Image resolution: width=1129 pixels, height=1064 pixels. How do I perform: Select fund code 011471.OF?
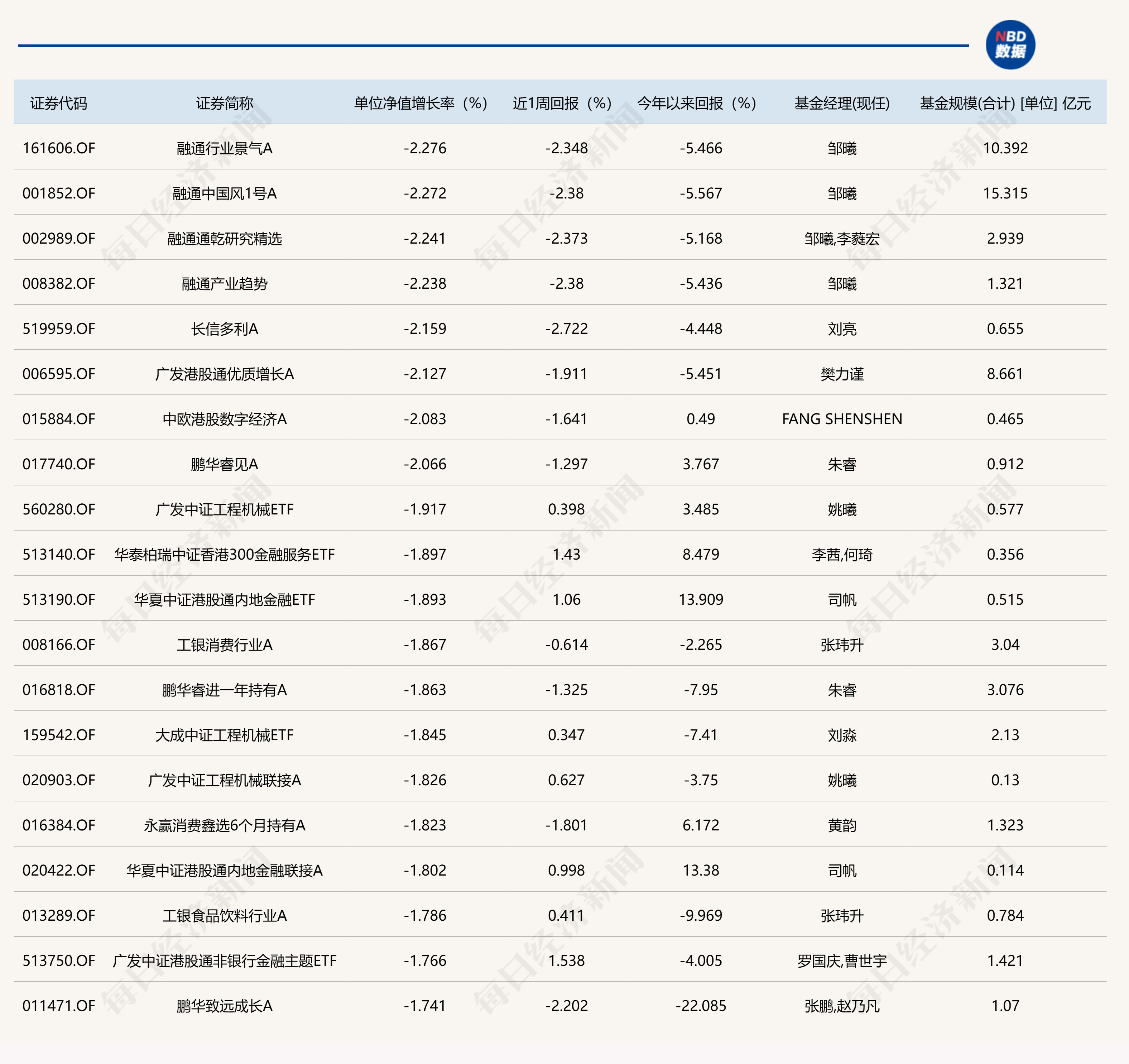pos(58,1006)
